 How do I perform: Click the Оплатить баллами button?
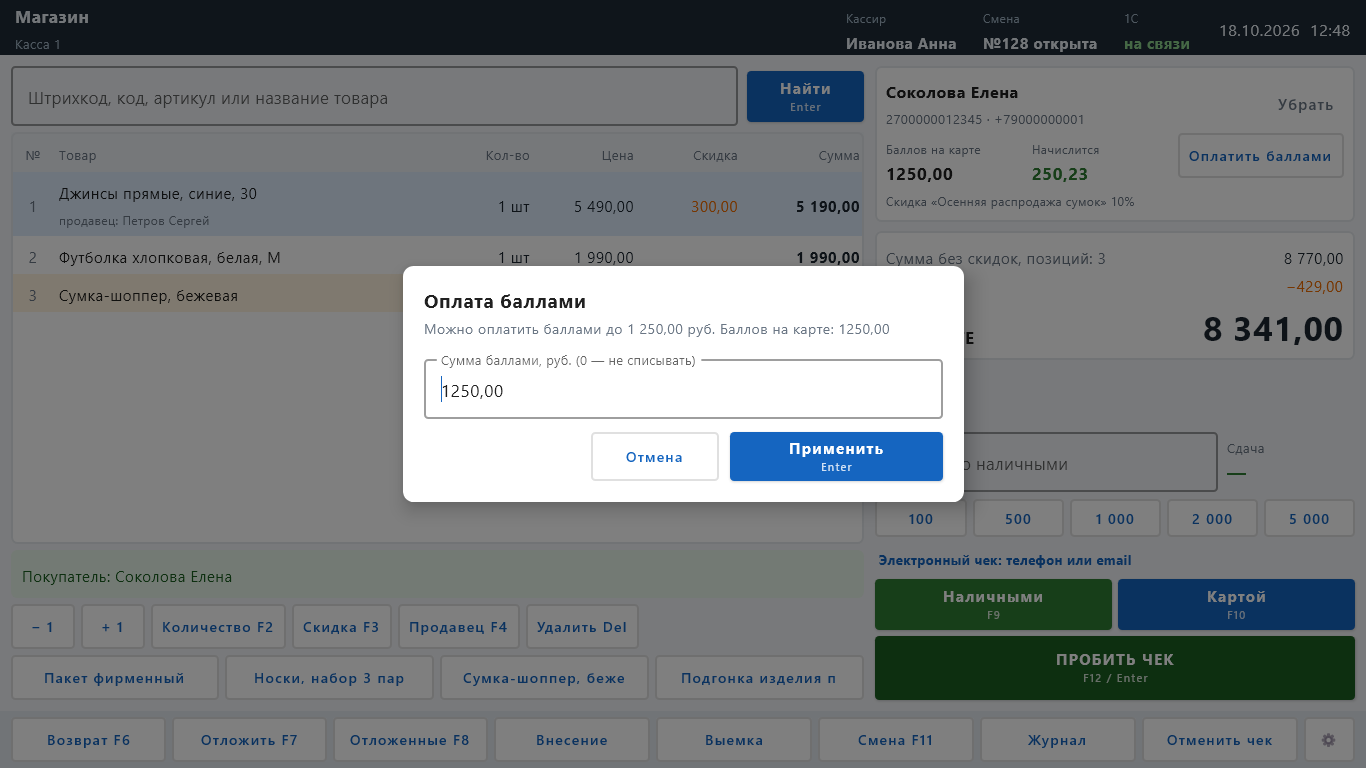[x=1260, y=156]
